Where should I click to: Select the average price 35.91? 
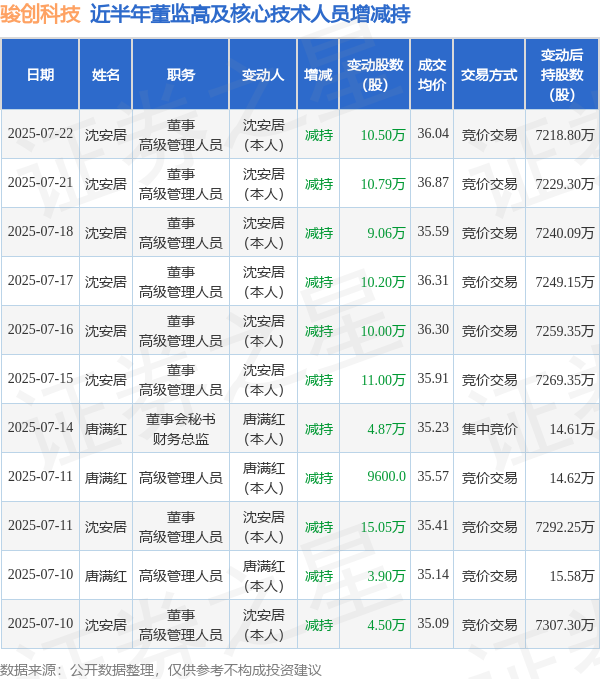tap(433, 378)
